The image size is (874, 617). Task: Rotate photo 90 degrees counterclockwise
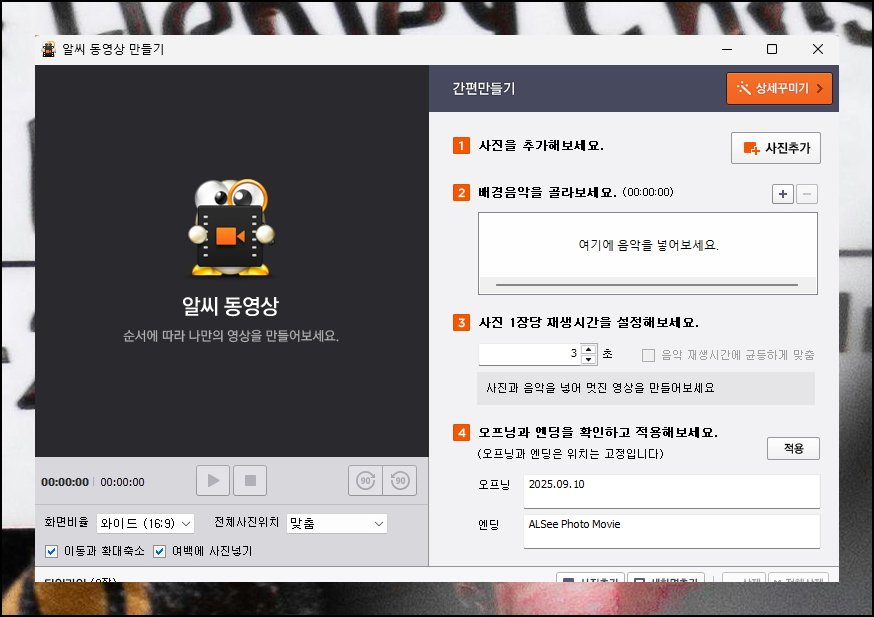pos(400,480)
